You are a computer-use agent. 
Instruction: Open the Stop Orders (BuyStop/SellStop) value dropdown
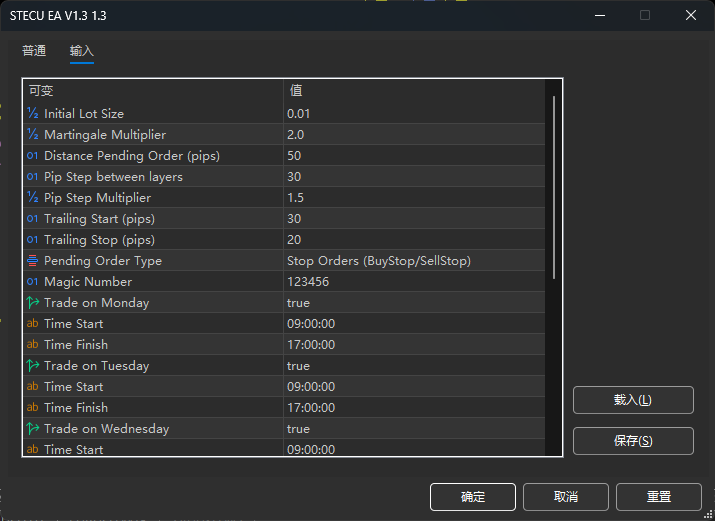coord(413,261)
